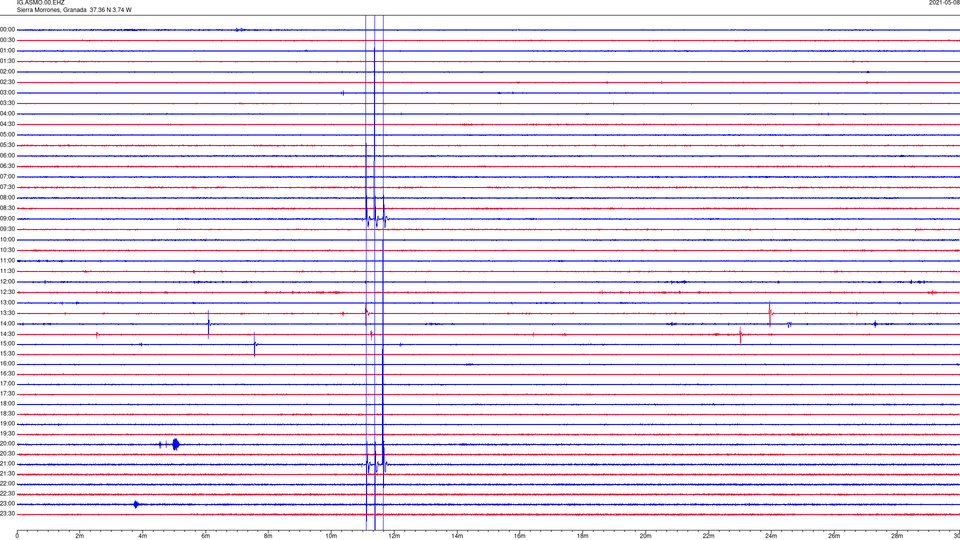
Task: Select the 03:00 trace time label
Action: point(7,92)
